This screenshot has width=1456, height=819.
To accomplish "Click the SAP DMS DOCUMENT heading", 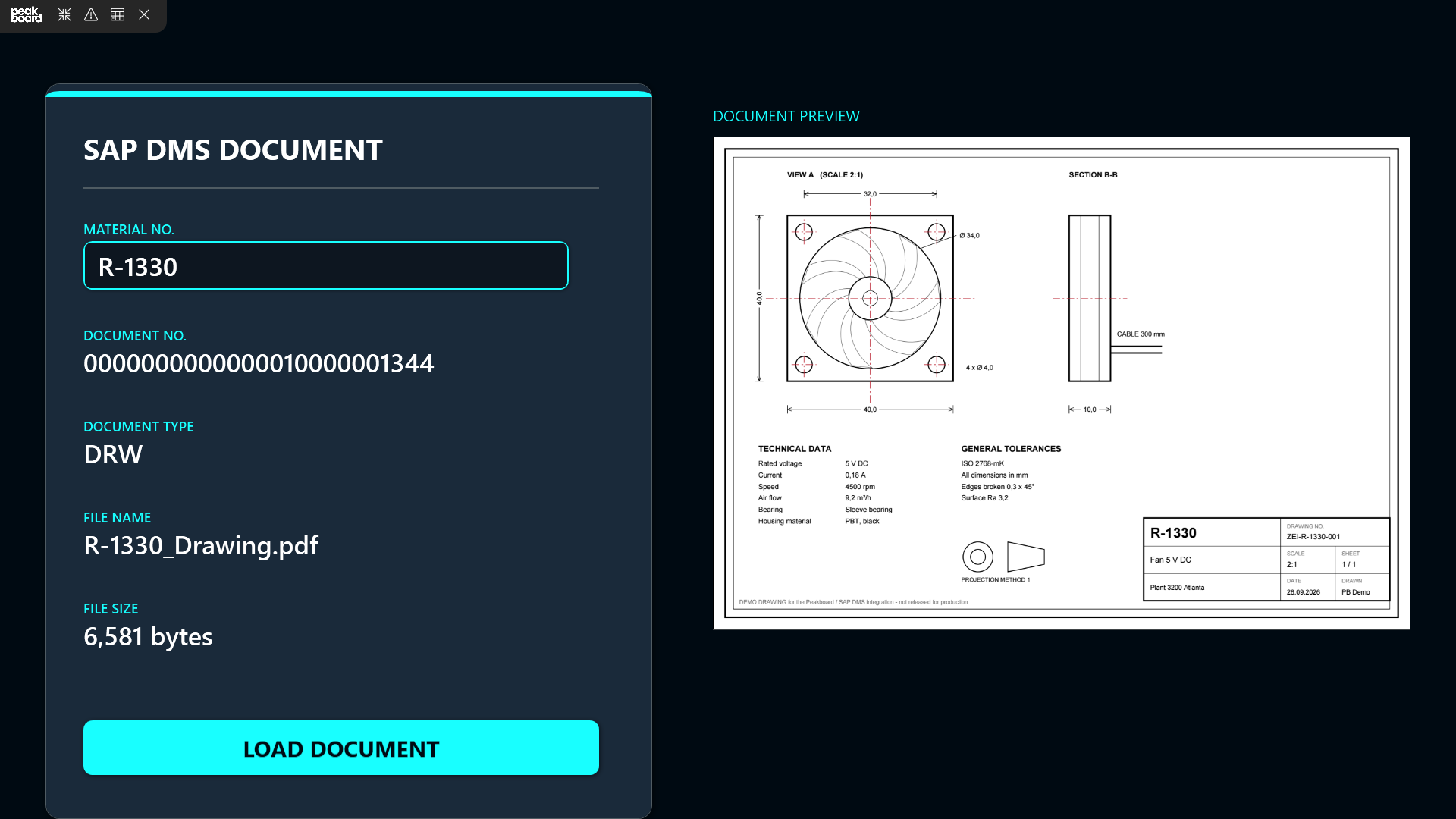I will click(233, 150).
